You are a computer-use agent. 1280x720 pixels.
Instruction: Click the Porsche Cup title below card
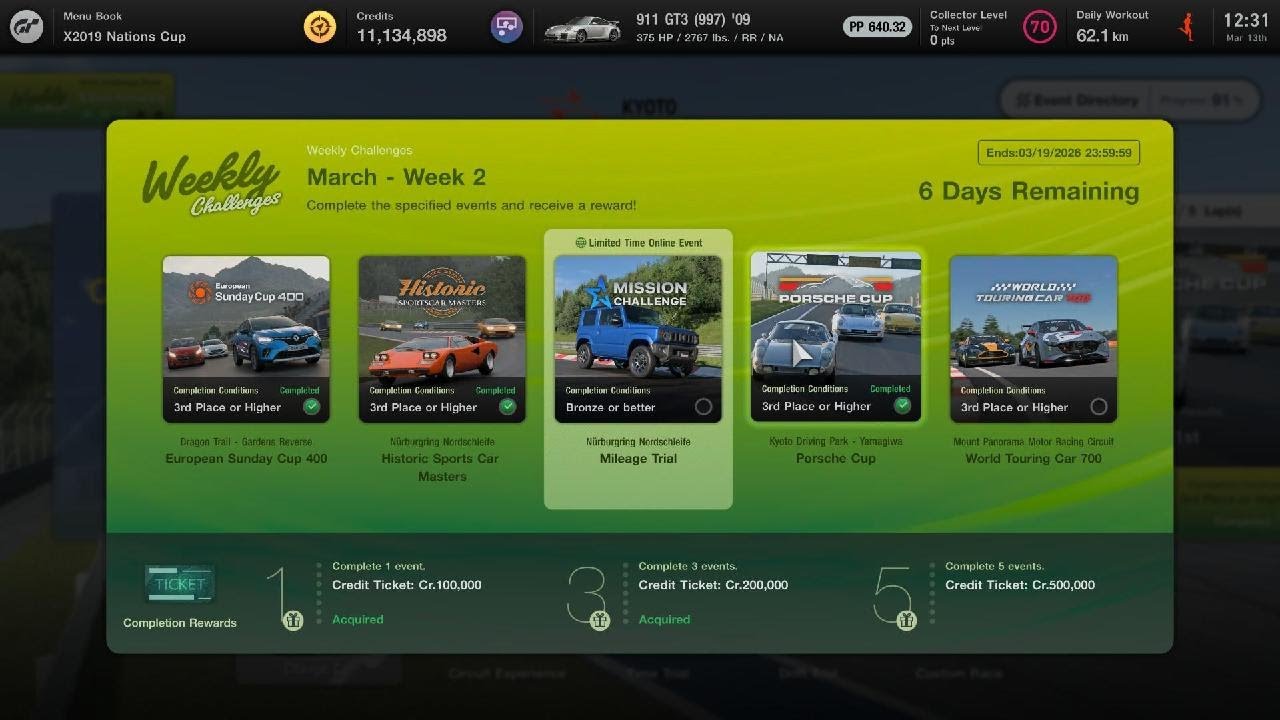(836, 459)
